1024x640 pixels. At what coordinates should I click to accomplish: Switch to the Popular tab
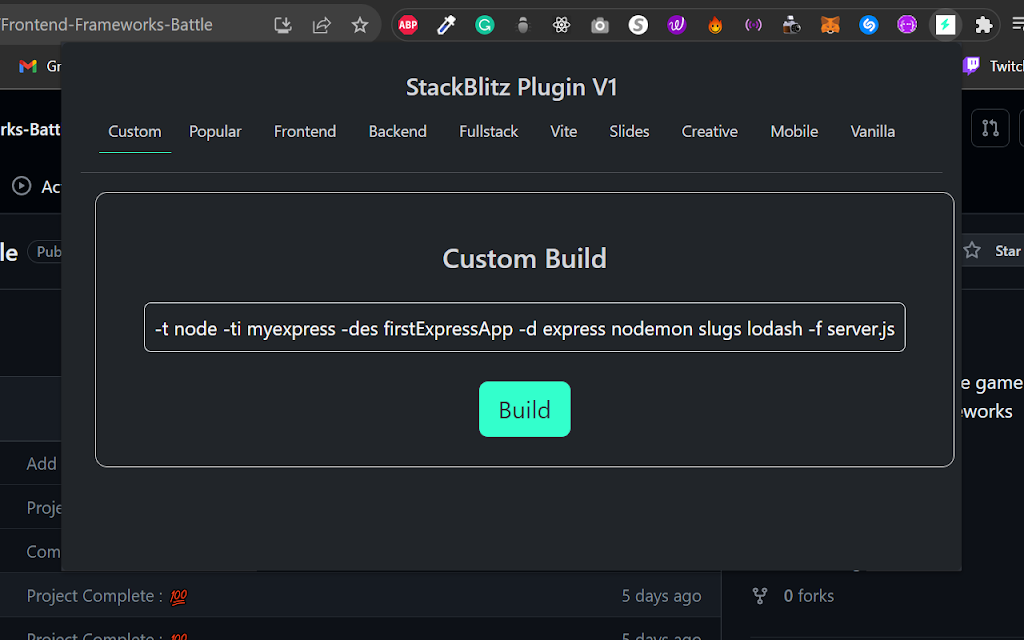pos(215,131)
